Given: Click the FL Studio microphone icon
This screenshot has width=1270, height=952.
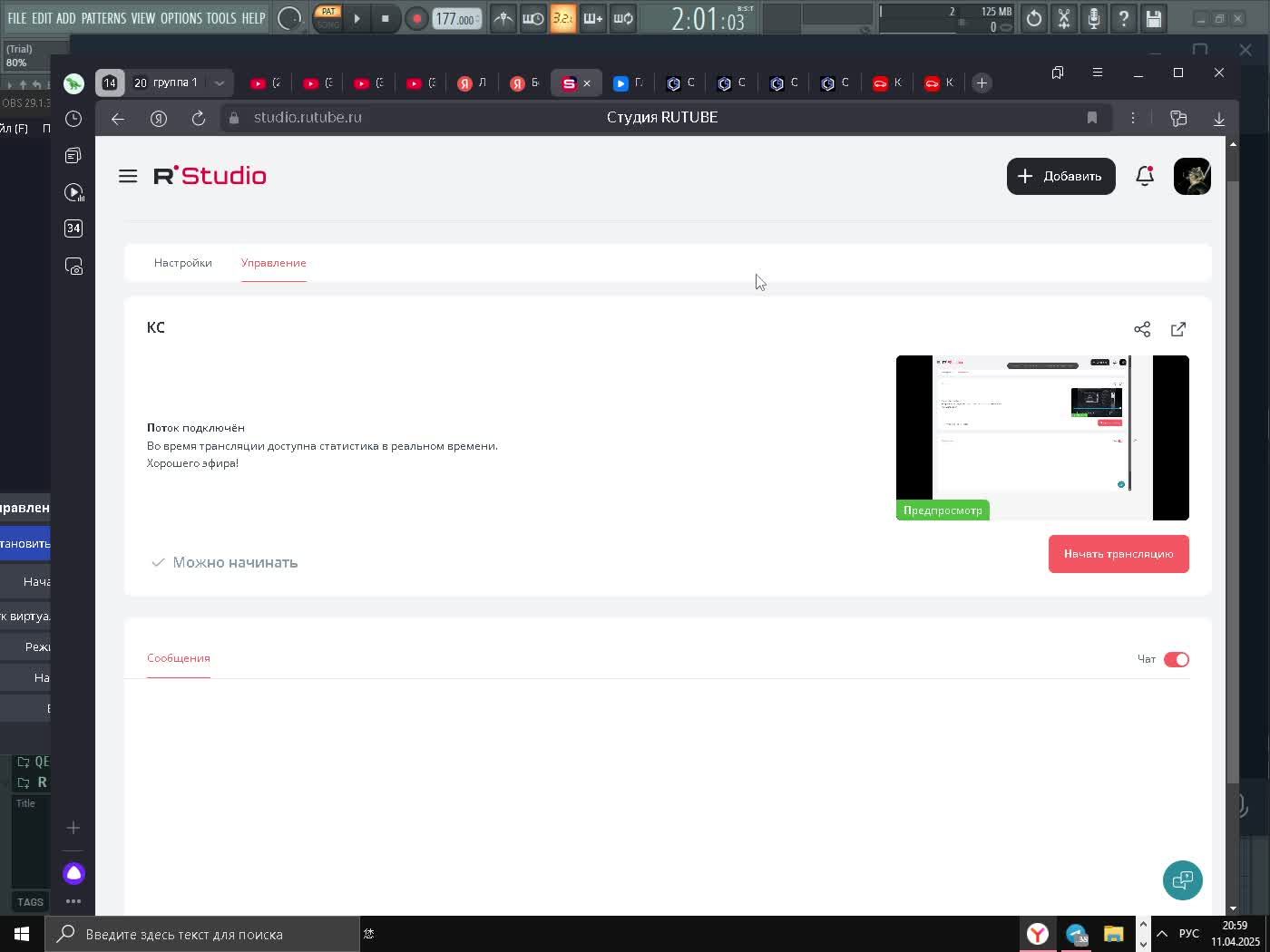Looking at the screenshot, I should pos(1094,18).
